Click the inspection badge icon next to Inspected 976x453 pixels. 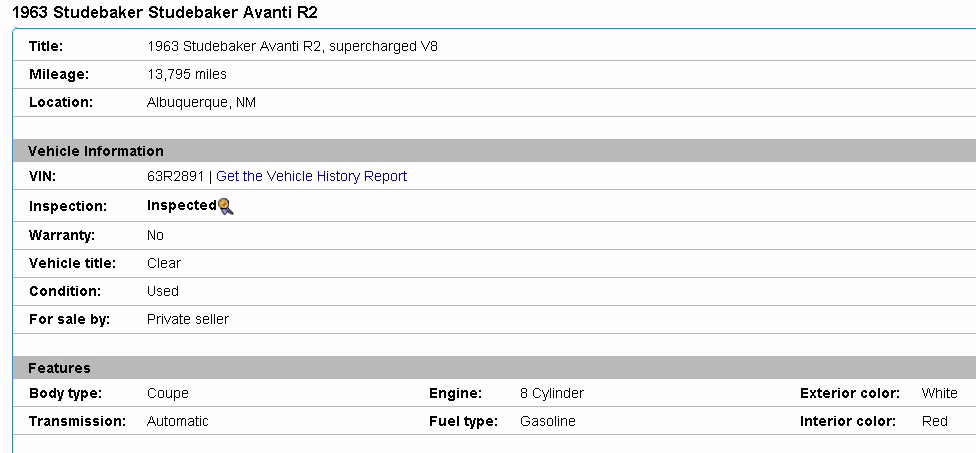(226, 206)
